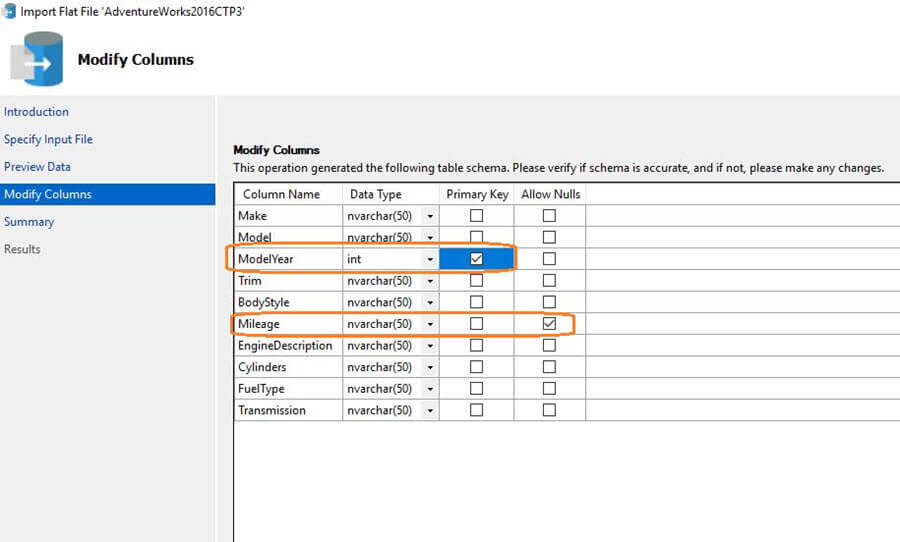Tick Primary Key checkbox for FuelType
Image resolution: width=900 pixels, height=542 pixels.
[476, 389]
